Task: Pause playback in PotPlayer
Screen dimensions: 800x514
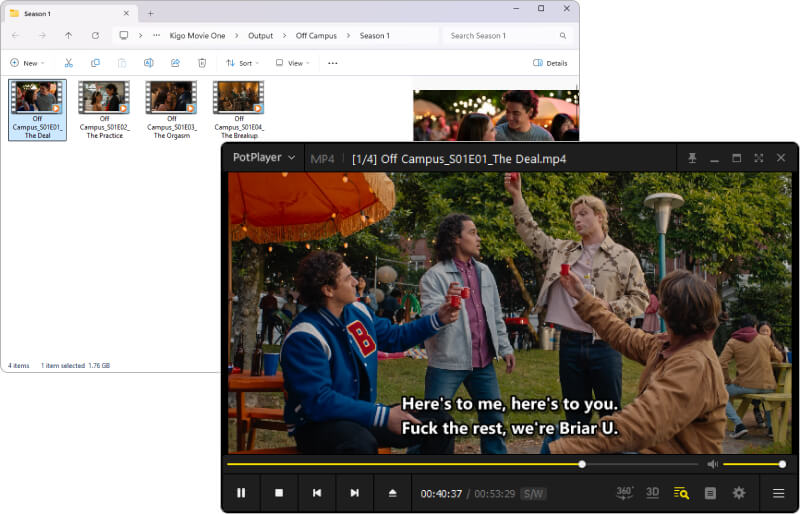Action: click(241, 493)
